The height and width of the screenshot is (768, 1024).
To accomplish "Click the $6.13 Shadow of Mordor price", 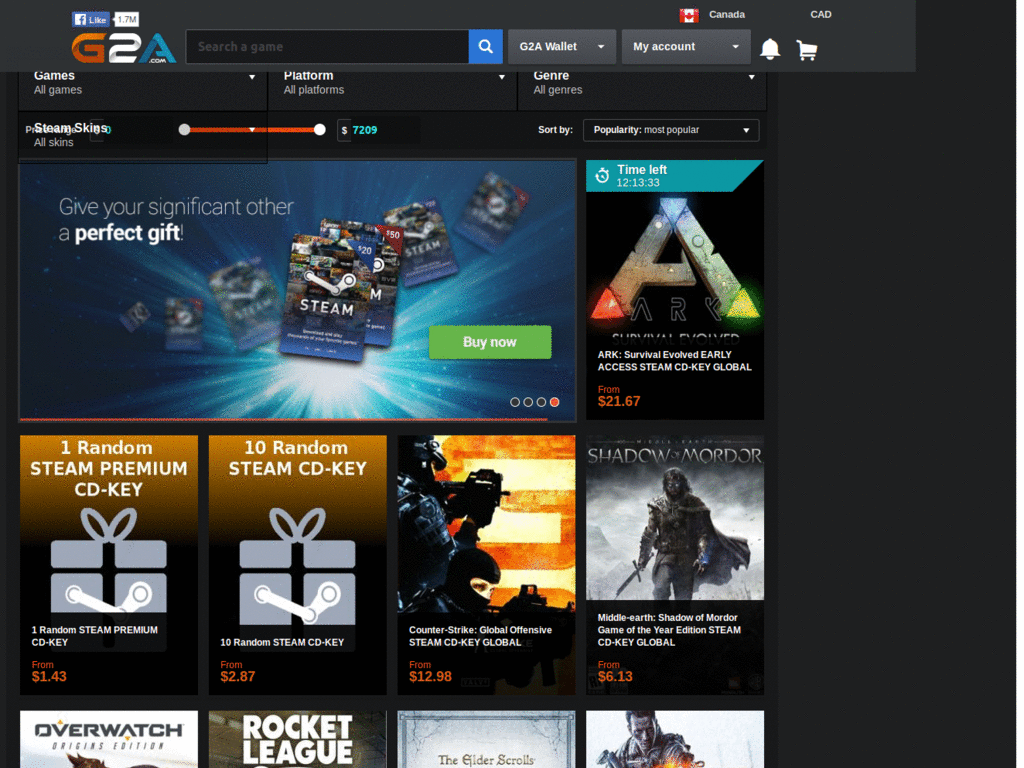I will point(615,677).
